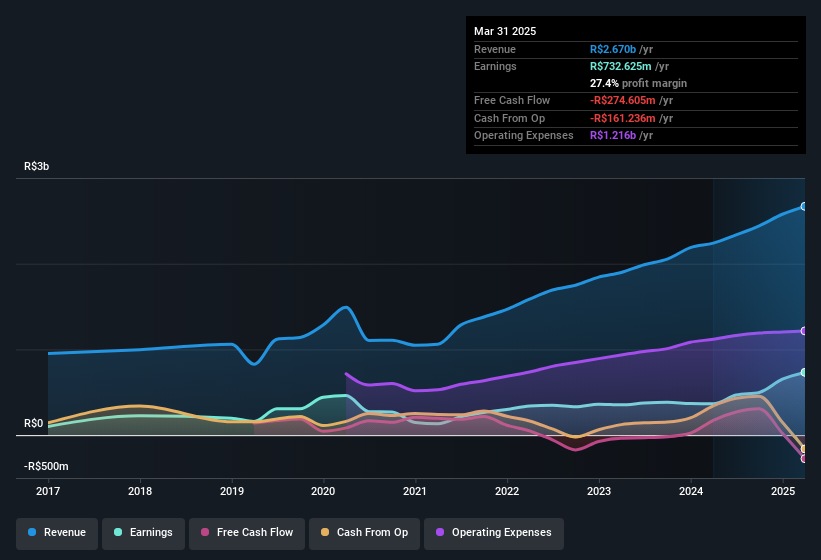Image resolution: width=821 pixels, height=560 pixels.
Task: Click the Cash From Op endpoint marker
Action: click(x=804, y=449)
